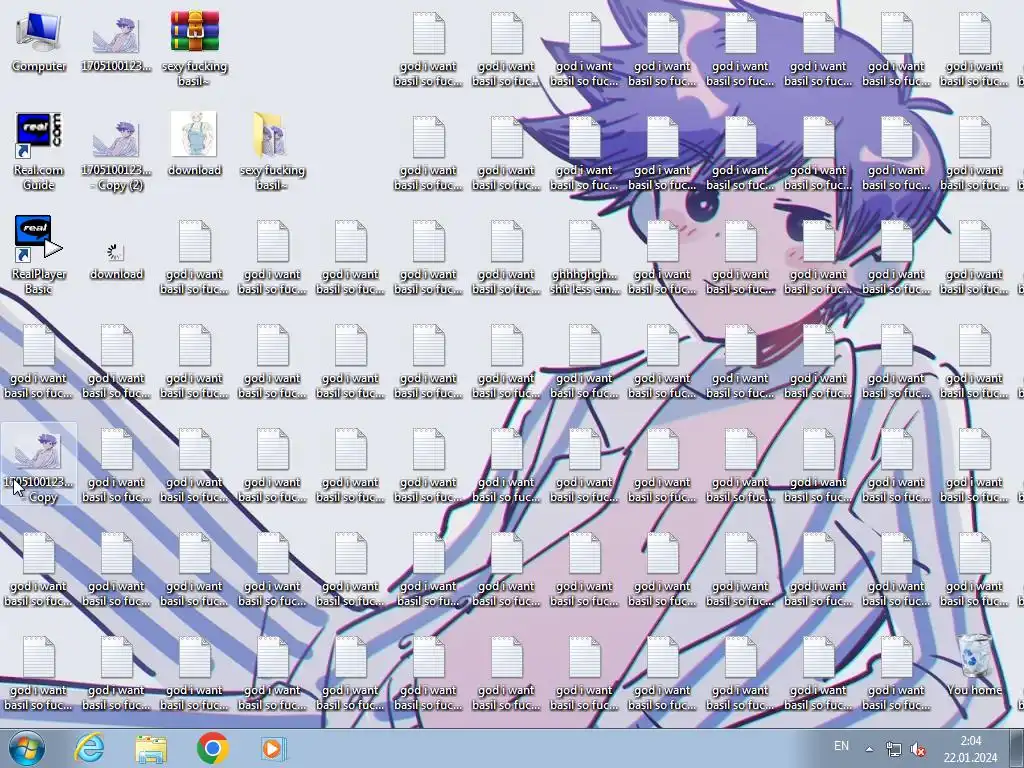
Task: Click the muted volume tray icon
Action: 918,749
